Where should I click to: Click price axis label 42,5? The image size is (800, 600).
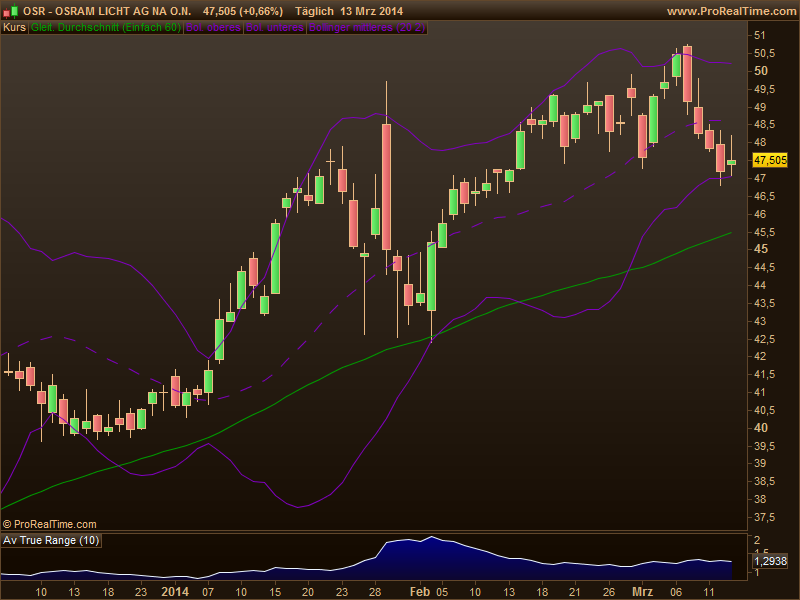(764, 339)
